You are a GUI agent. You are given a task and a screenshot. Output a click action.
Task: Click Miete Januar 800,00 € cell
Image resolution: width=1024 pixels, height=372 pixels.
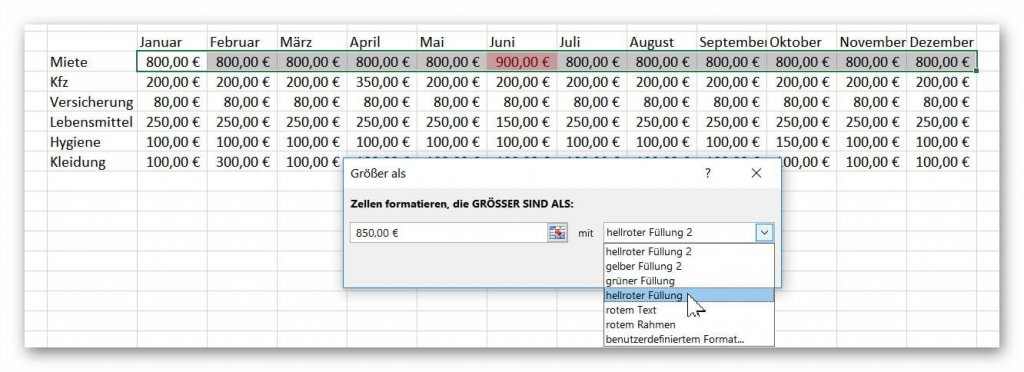tap(172, 63)
